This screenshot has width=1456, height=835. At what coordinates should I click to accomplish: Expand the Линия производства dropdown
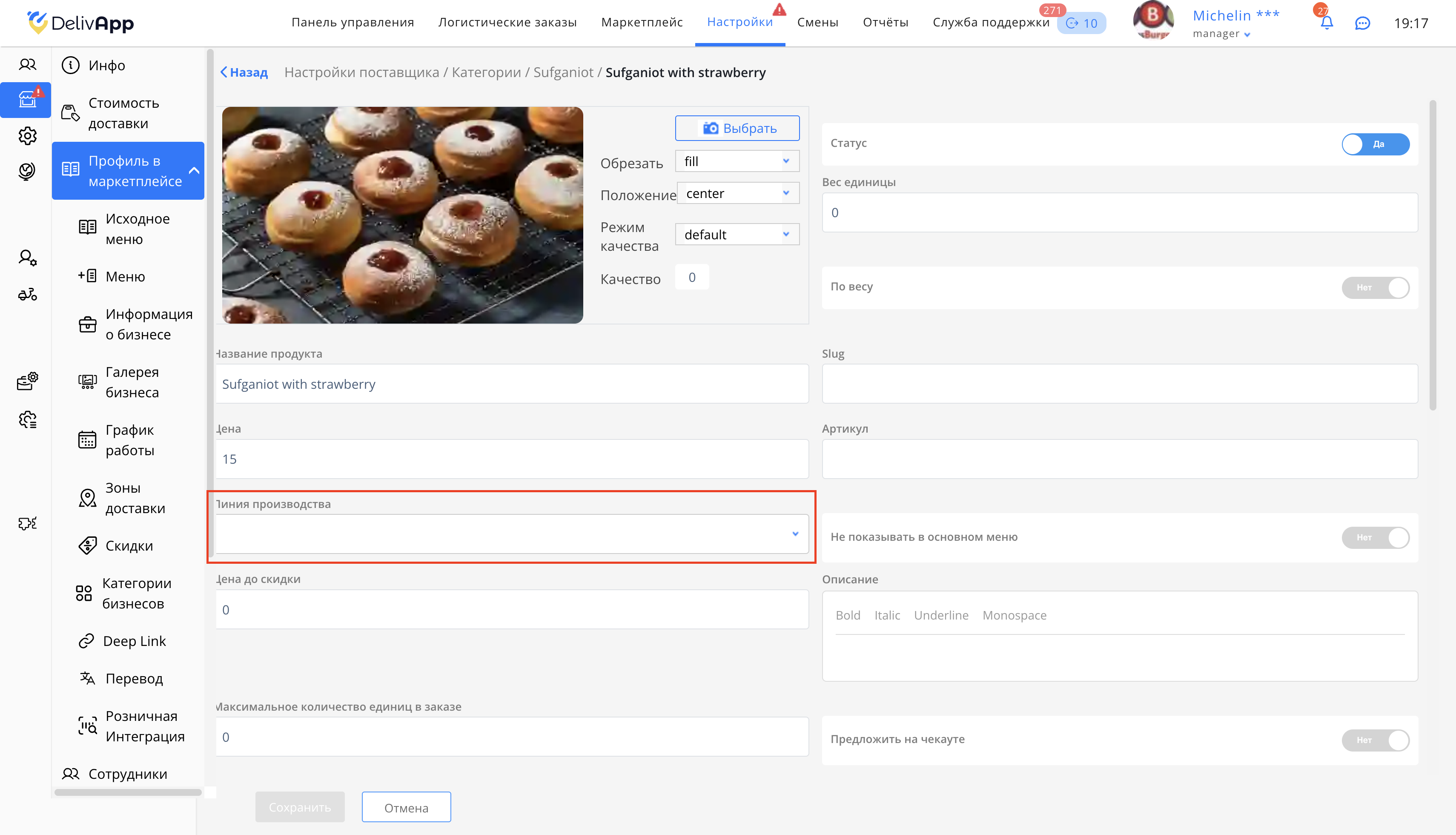(x=511, y=534)
